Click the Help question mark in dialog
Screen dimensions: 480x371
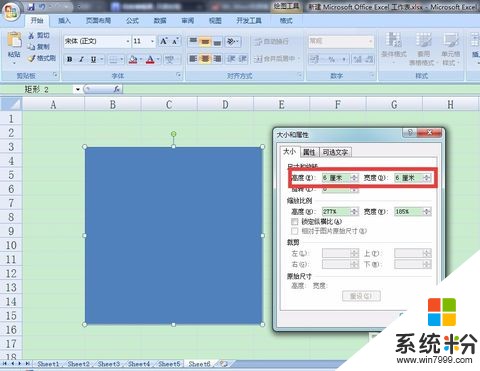[x=410, y=133]
